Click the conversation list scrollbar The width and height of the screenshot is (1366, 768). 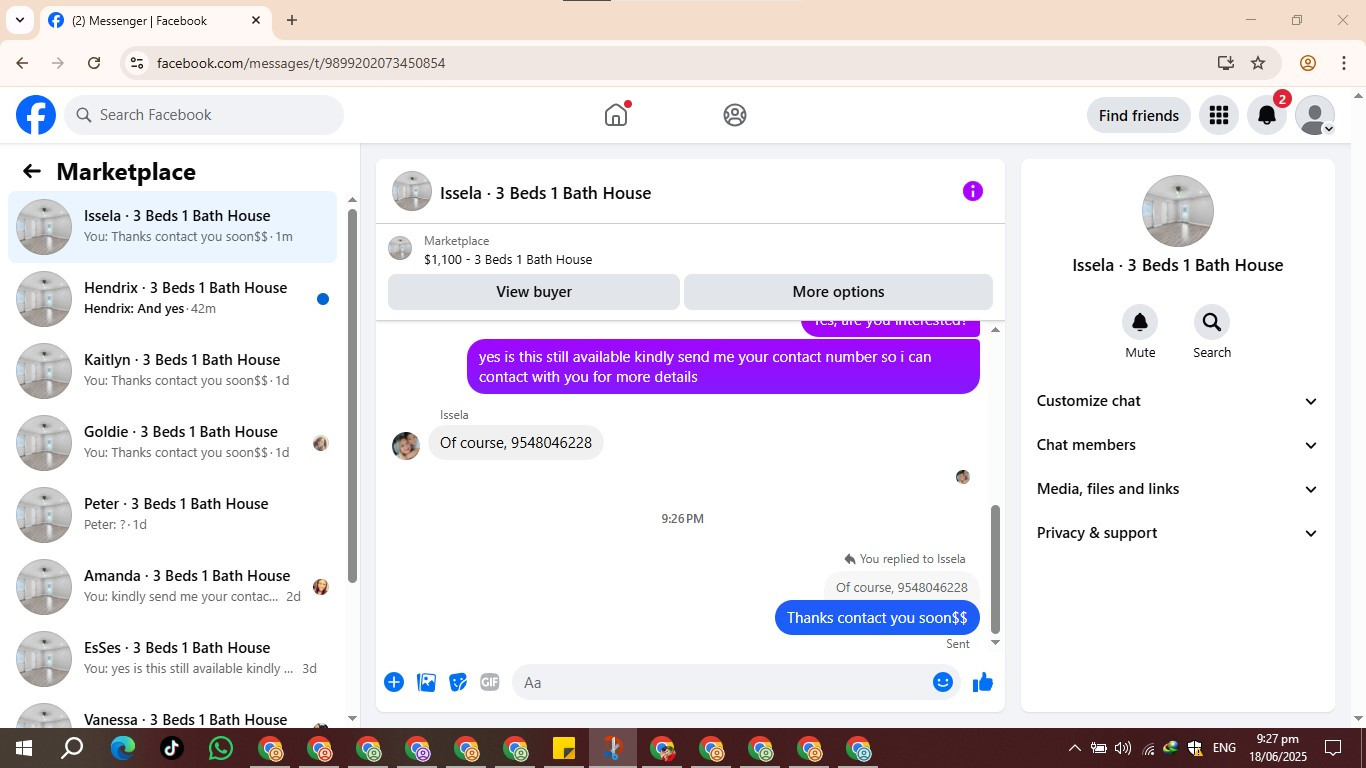pos(352,395)
